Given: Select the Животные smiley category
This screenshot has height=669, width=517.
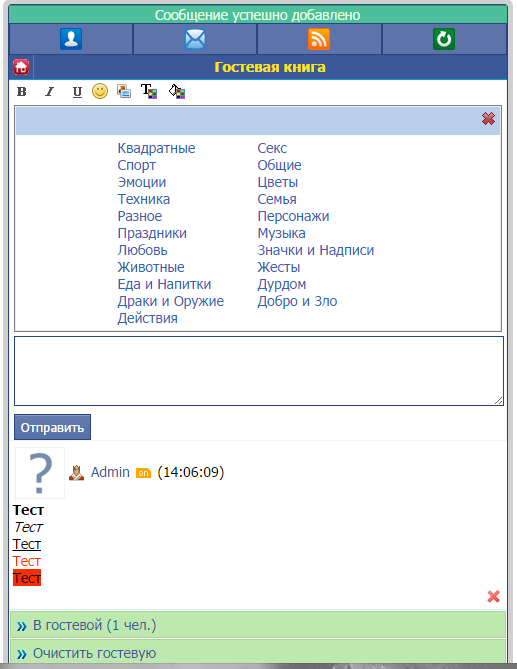Looking at the screenshot, I should tap(151, 267).
